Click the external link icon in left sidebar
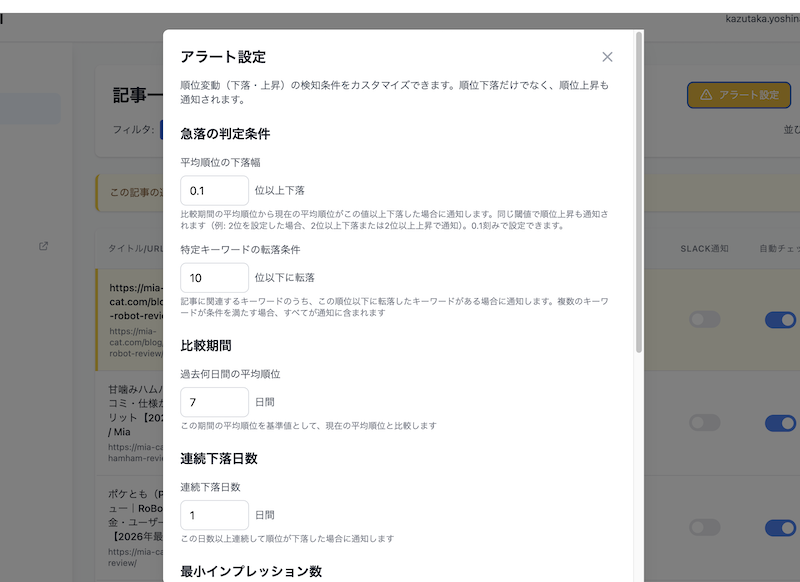The width and height of the screenshot is (800, 582). pos(43,246)
